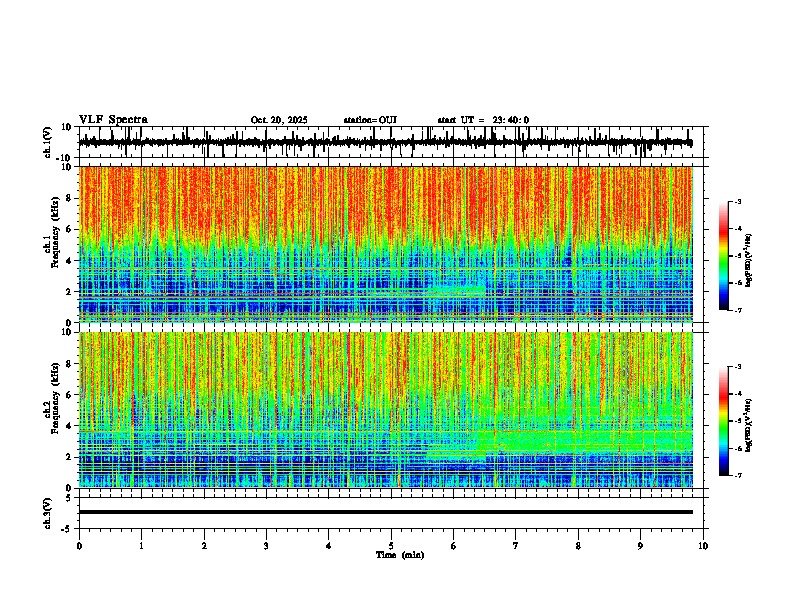The width and height of the screenshot is (792, 612).
Task: Click the "ch.1(V)" axis label
Action: [48, 142]
